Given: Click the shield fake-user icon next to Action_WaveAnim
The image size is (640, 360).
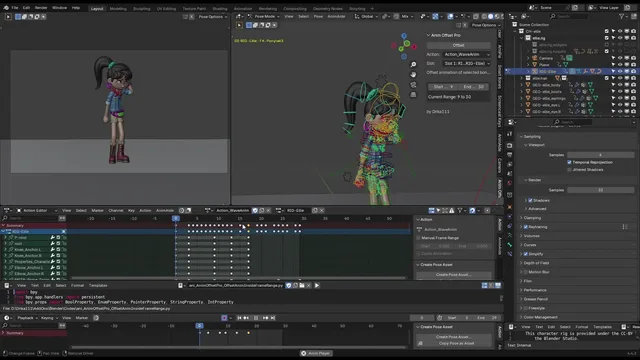Looking at the screenshot, I should [255, 211].
